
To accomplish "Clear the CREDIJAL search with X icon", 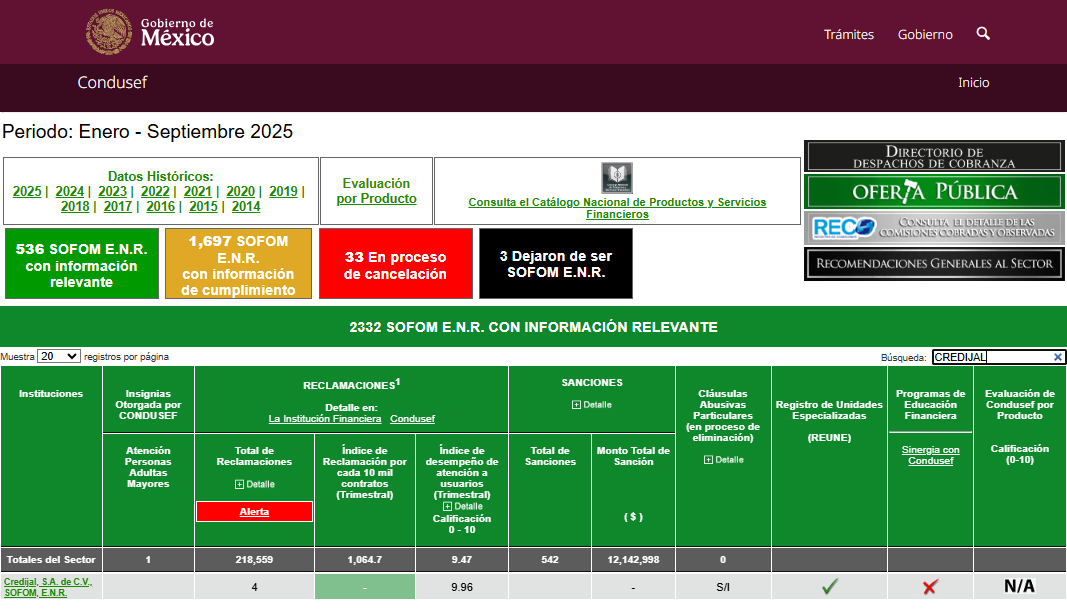I will click(1058, 357).
